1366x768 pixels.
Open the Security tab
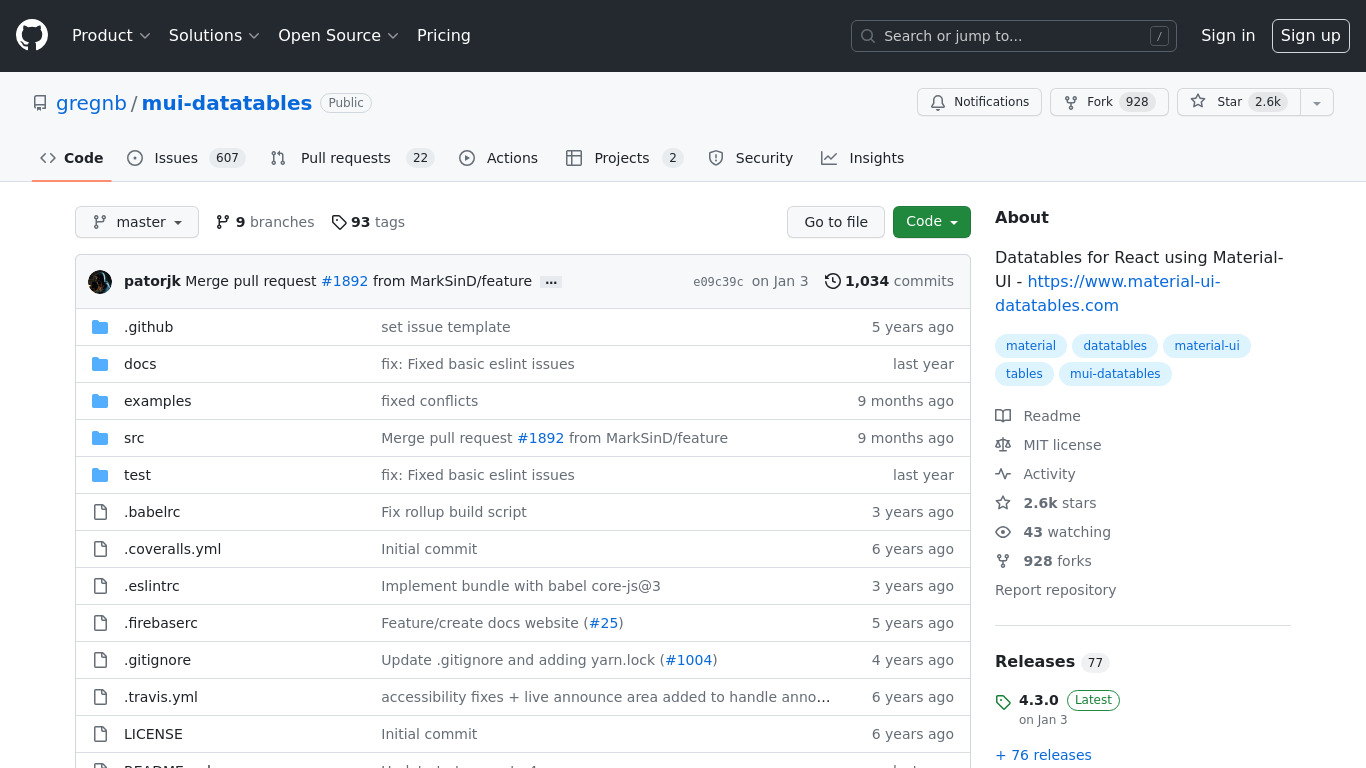[750, 158]
